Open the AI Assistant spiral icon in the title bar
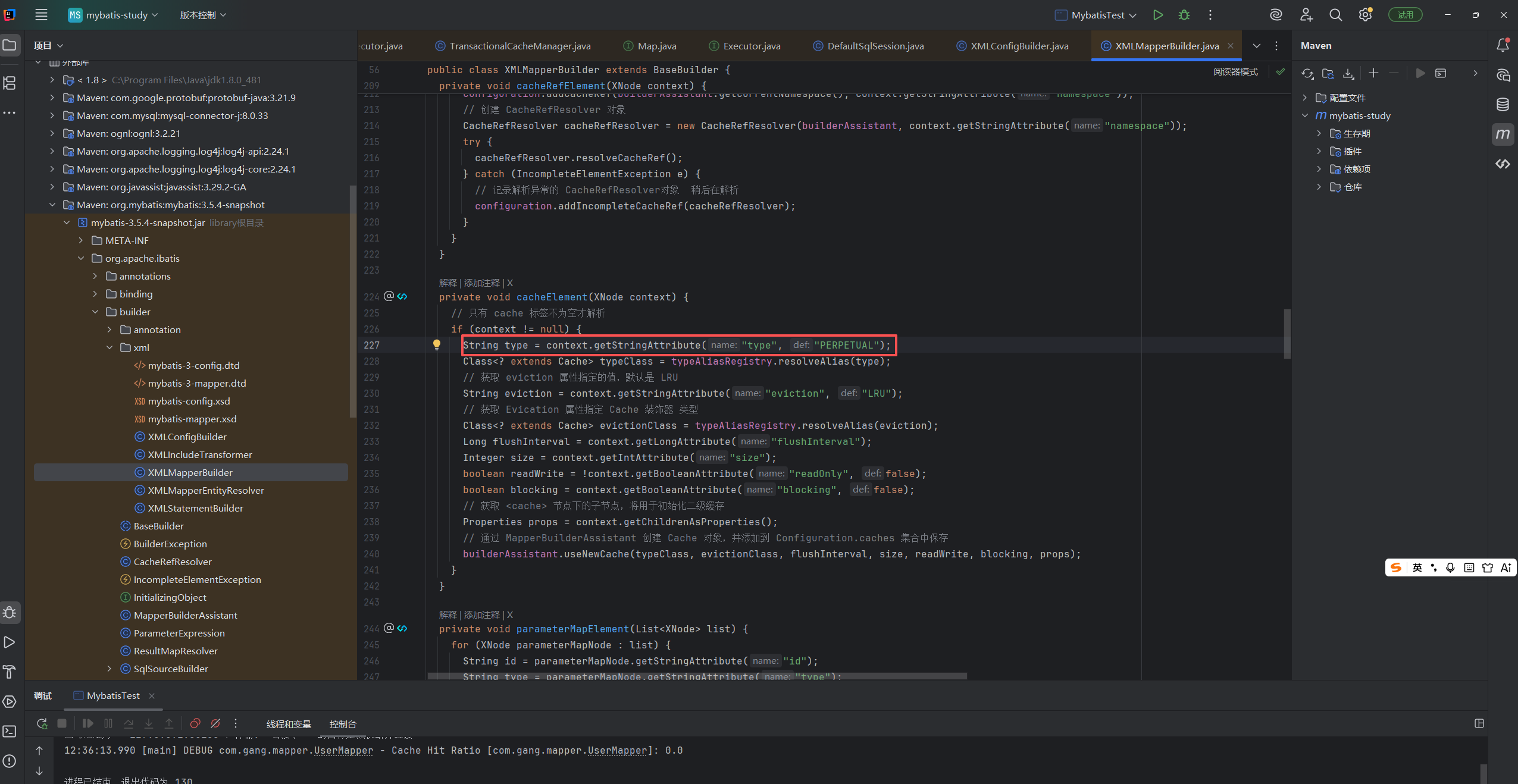This screenshot has height=784, width=1518. point(1276,15)
